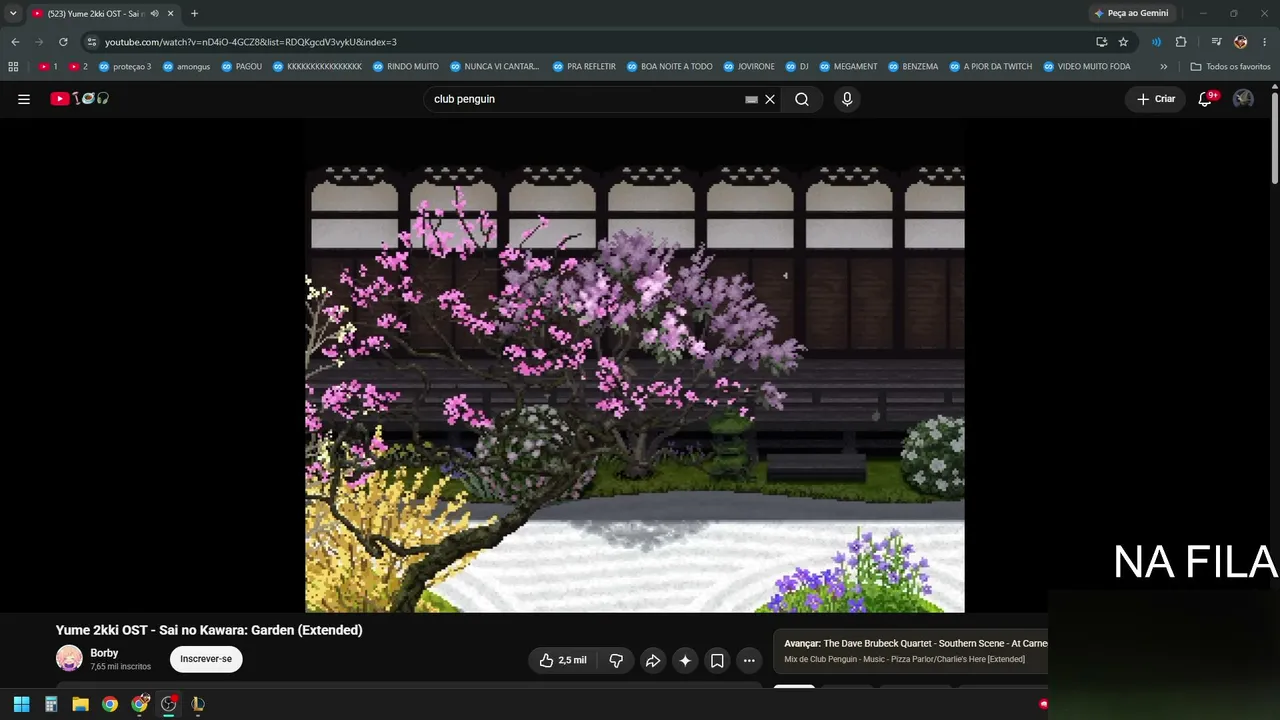Screen dimensions: 1280x720
Task: Open YouTube notifications bell
Action: pyautogui.click(x=1205, y=99)
